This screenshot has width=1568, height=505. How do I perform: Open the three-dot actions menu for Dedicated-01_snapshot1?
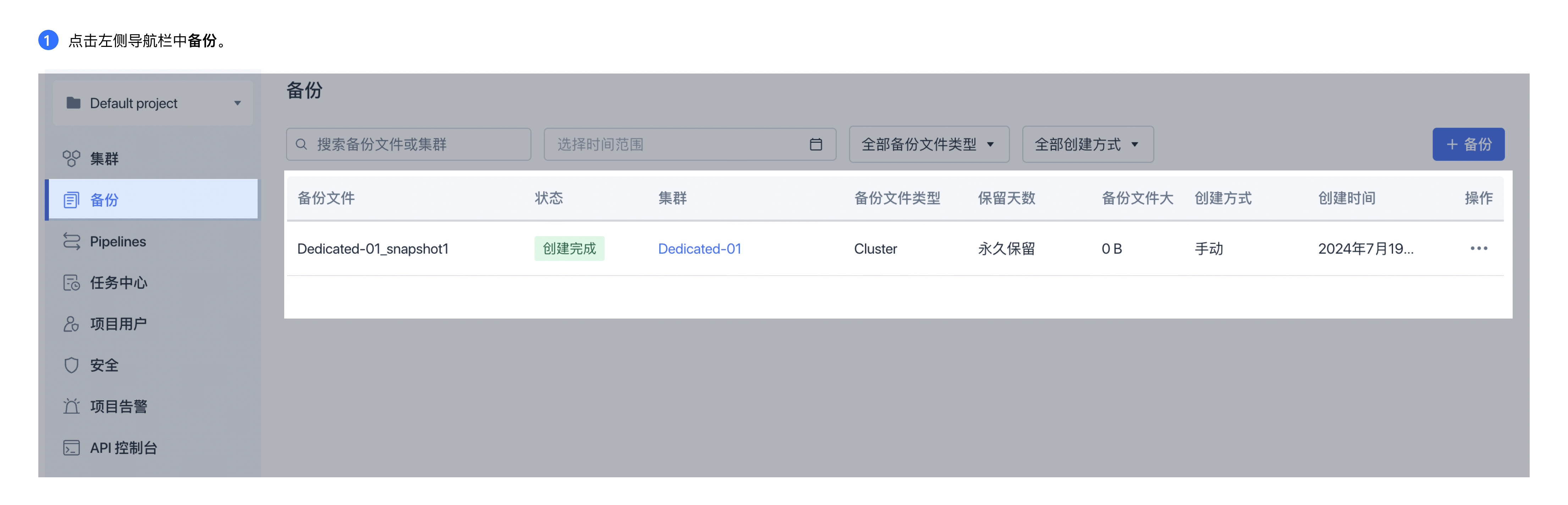click(1479, 249)
